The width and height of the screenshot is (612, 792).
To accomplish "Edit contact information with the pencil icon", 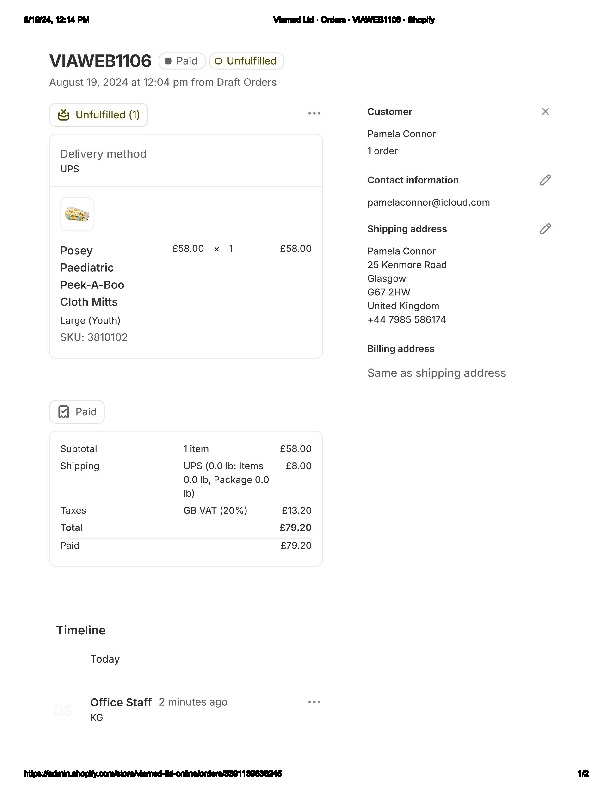I will coord(545,180).
